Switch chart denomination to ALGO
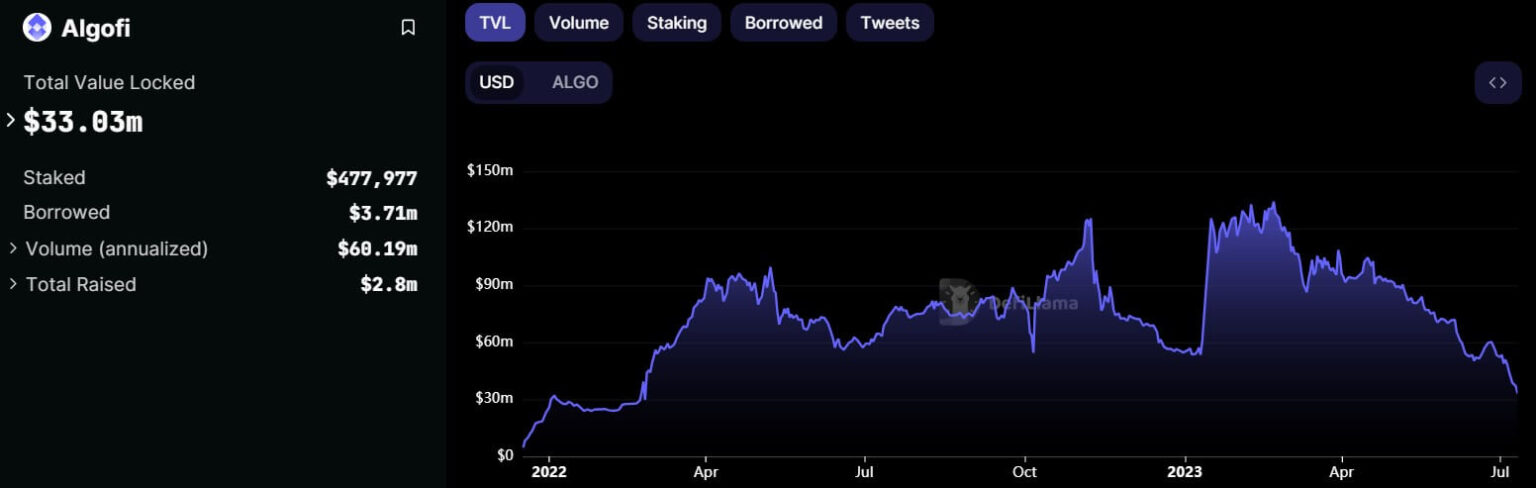 coord(575,83)
